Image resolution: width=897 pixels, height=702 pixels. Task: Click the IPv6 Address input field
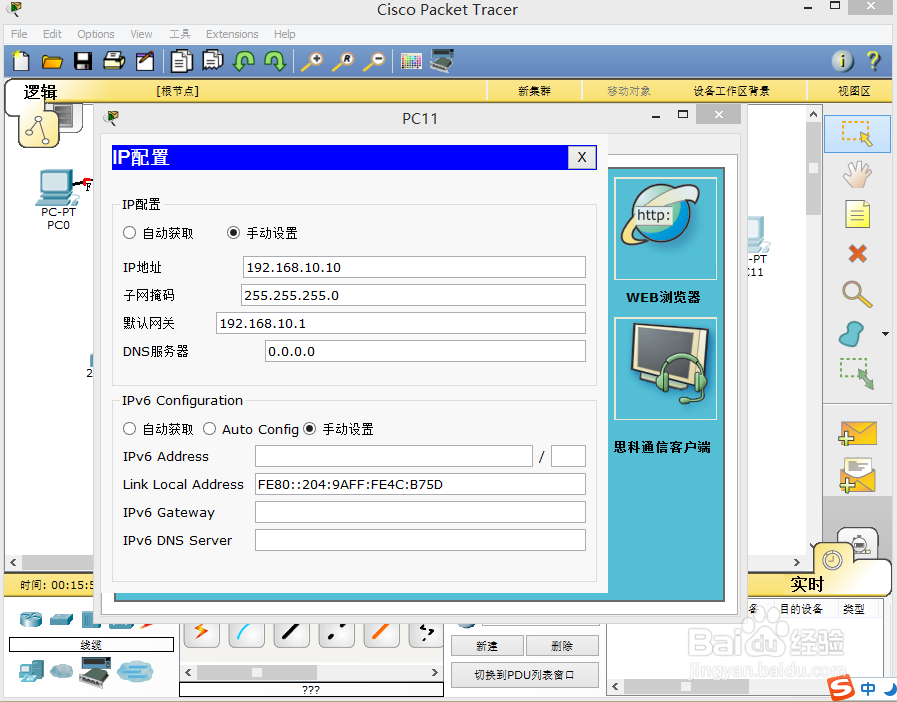tap(394, 456)
